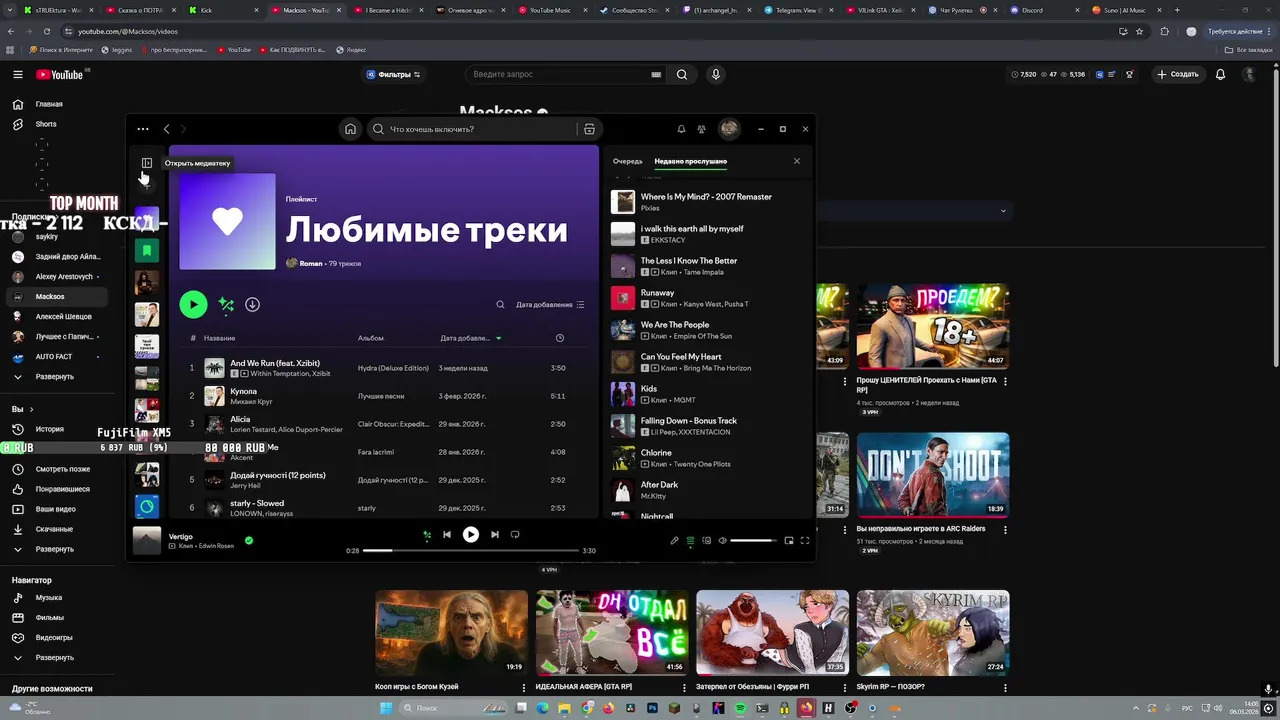Start YouTube voice search microphone
The height and width of the screenshot is (720, 1280).
(715, 74)
